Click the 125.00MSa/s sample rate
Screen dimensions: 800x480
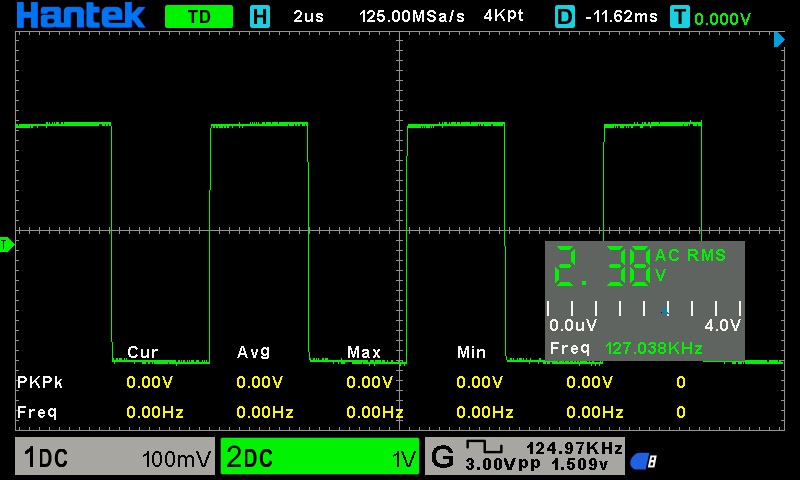click(412, 17)
